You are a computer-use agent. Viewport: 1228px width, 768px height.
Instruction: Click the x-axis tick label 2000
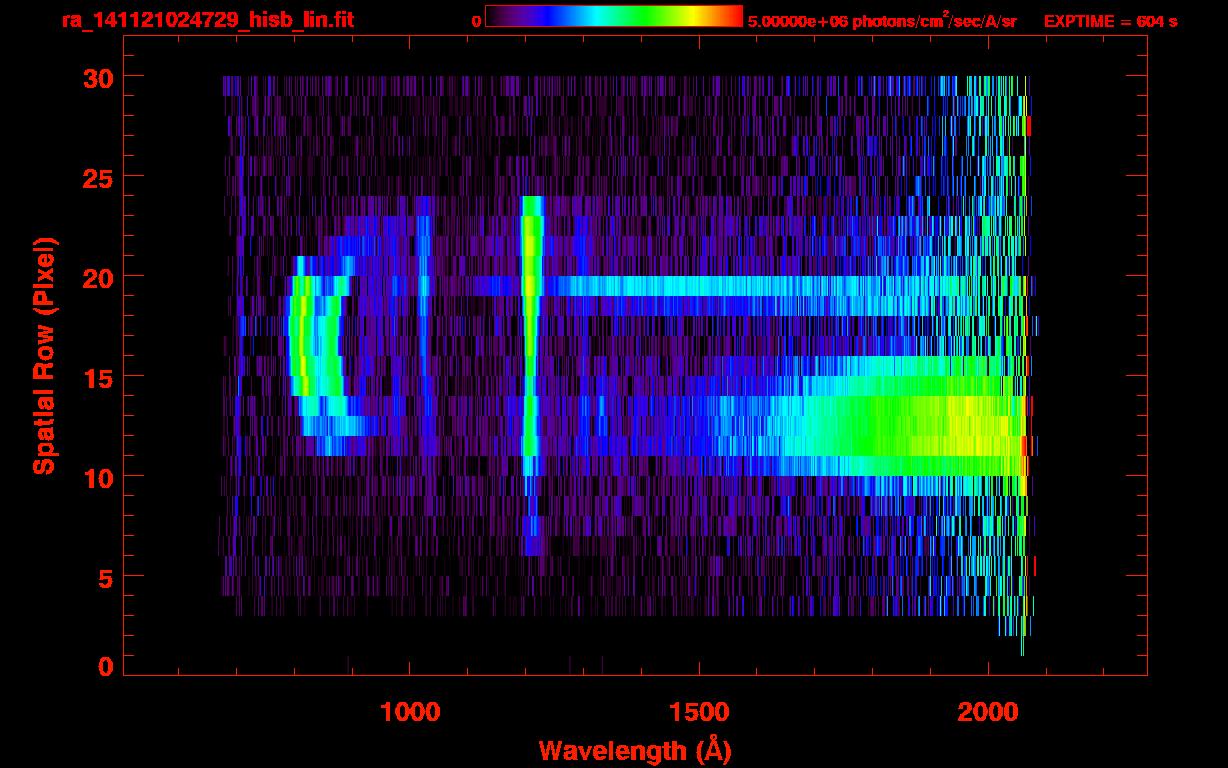click(x=987, y=713)
